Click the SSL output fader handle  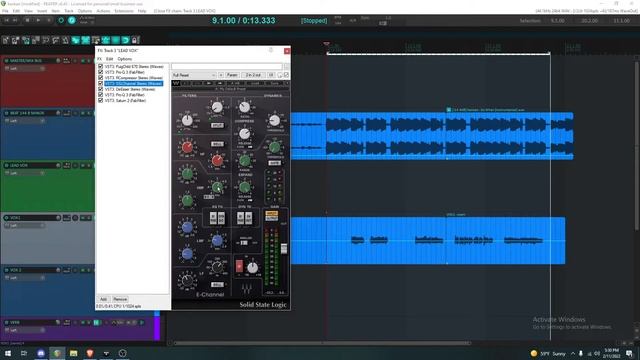click(284, 249)
